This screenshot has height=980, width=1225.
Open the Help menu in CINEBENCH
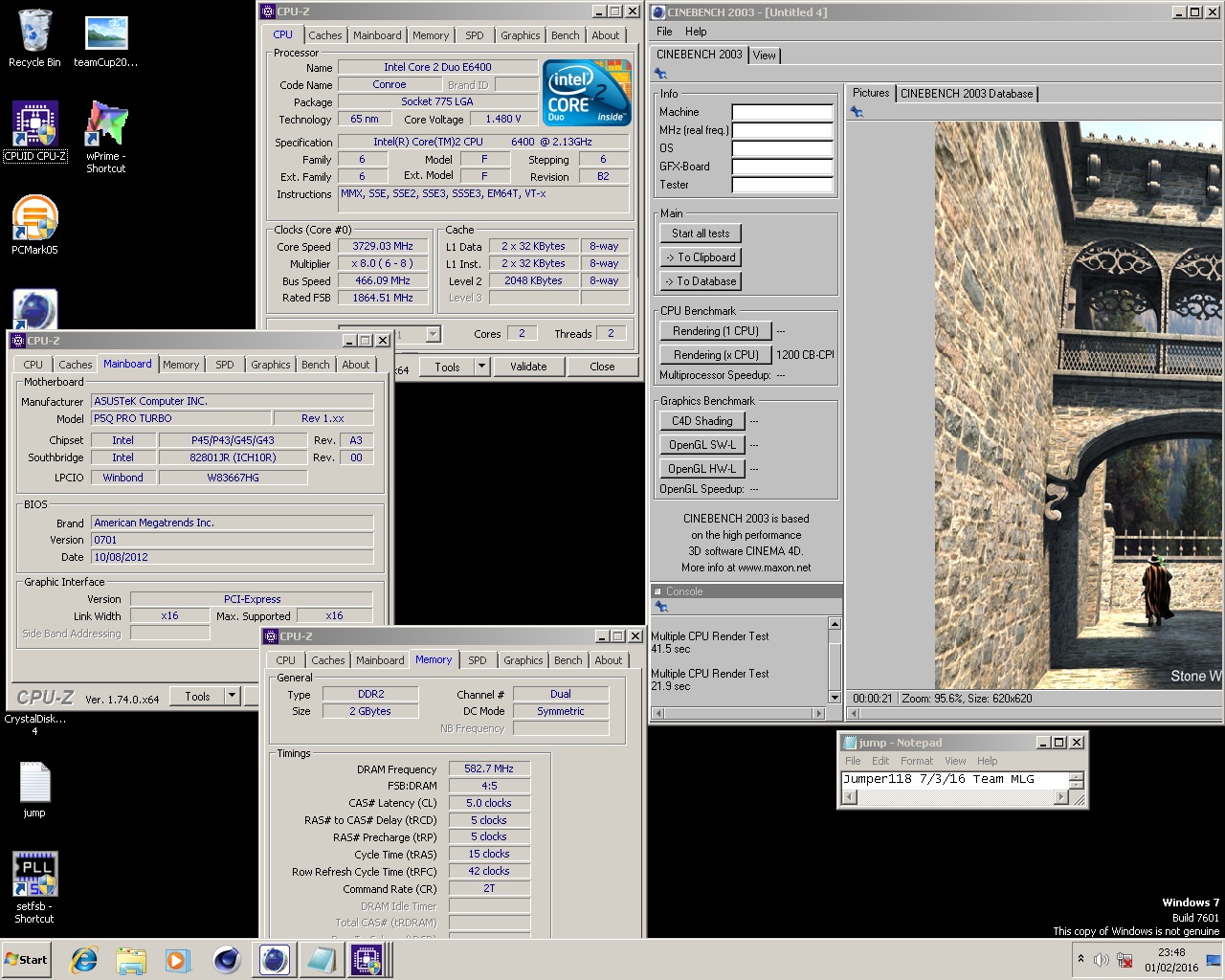coord(696,32)
